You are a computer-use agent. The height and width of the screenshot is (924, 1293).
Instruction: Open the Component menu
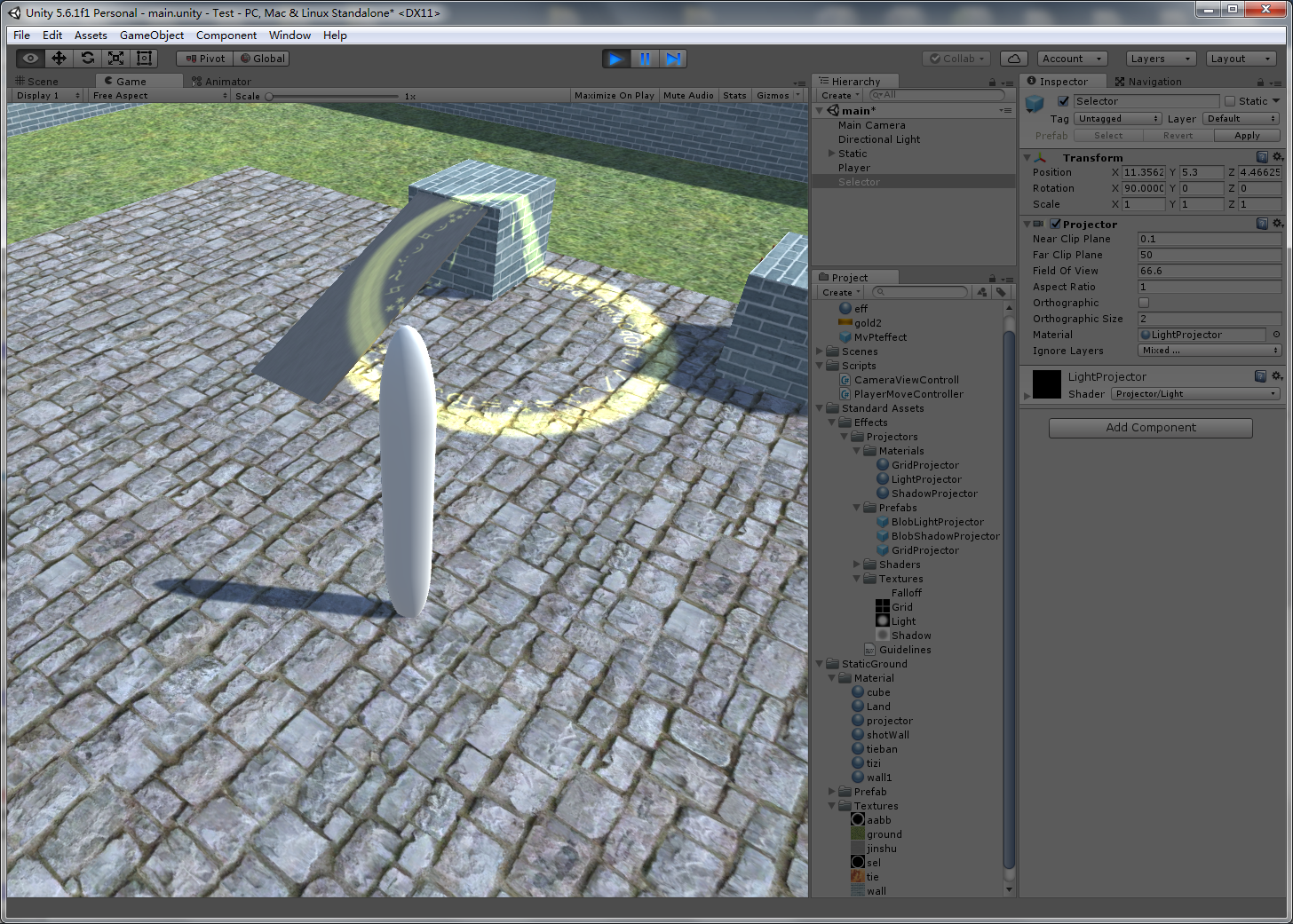pyautogui.click(x=226, y=36)
